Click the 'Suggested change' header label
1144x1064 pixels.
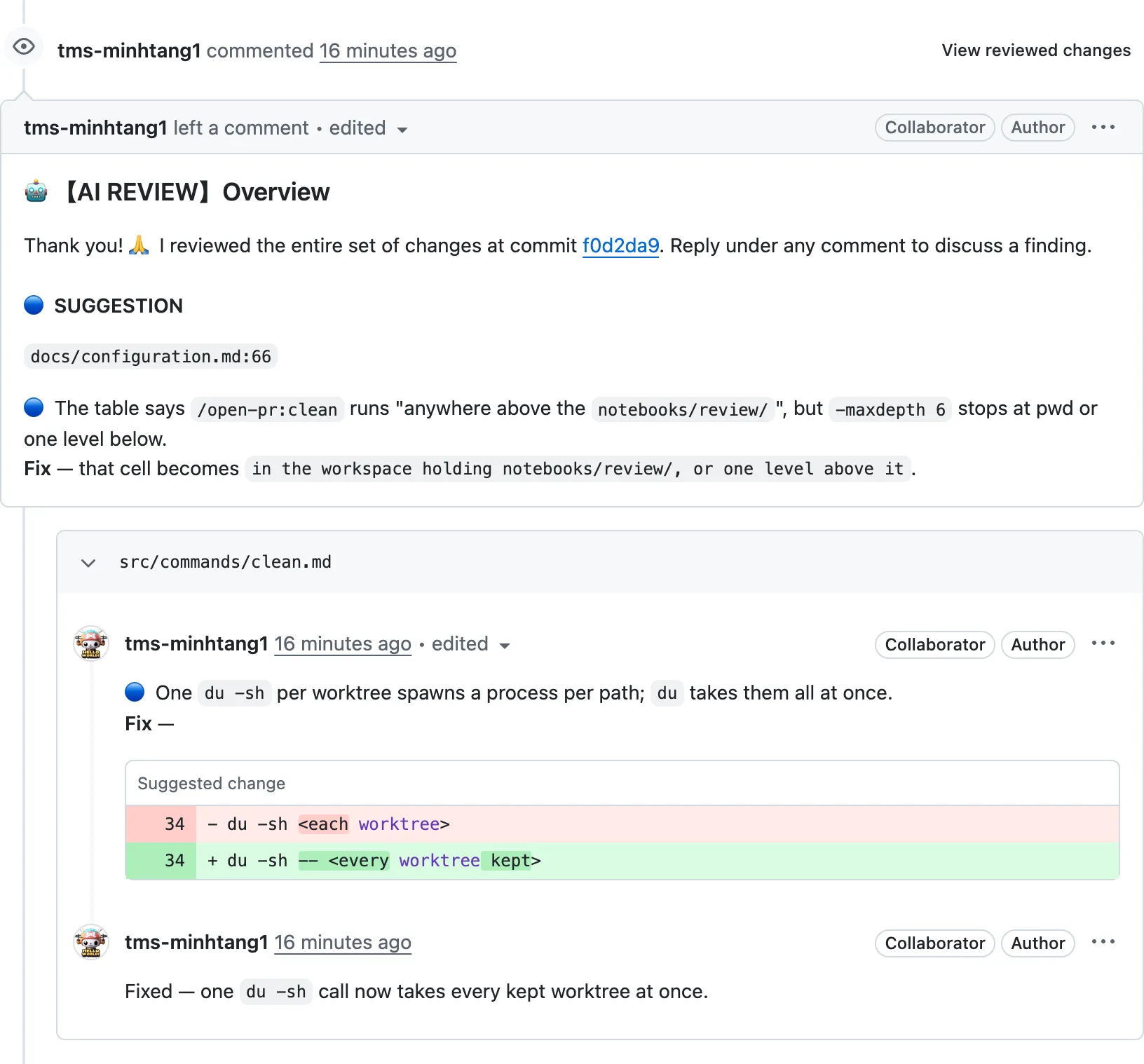(x=211, y=784)
